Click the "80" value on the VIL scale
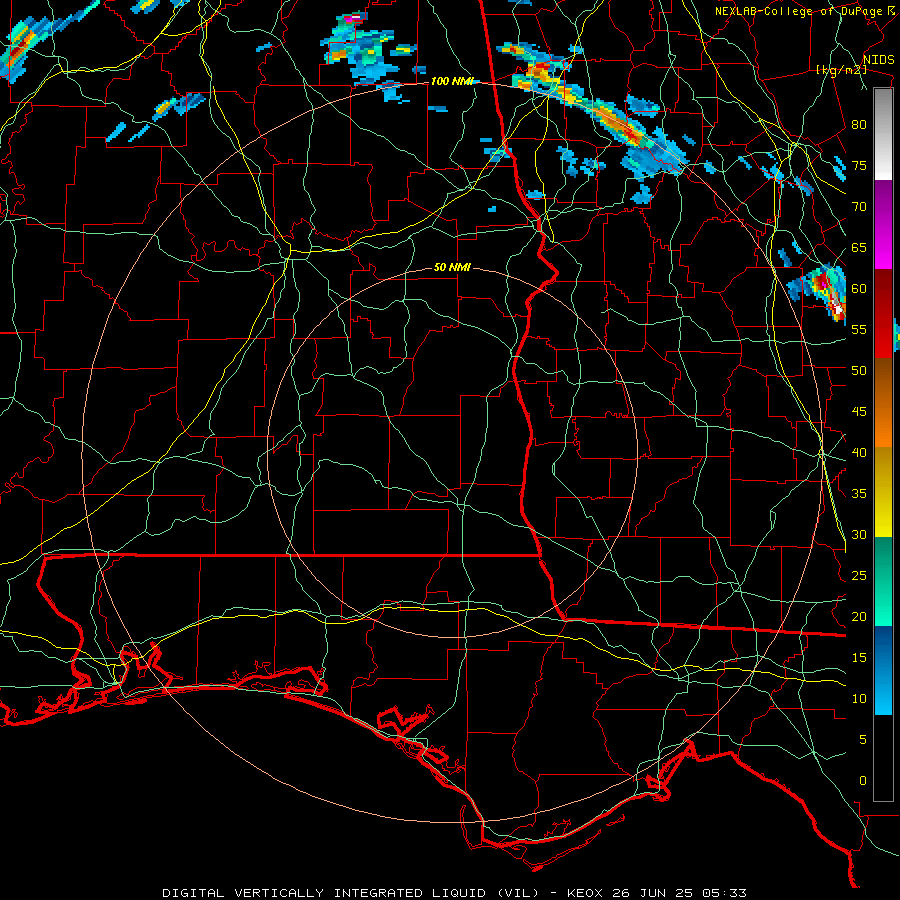This screenshot has width=900, height=900. pyautogui.click(x=859, y=125)
